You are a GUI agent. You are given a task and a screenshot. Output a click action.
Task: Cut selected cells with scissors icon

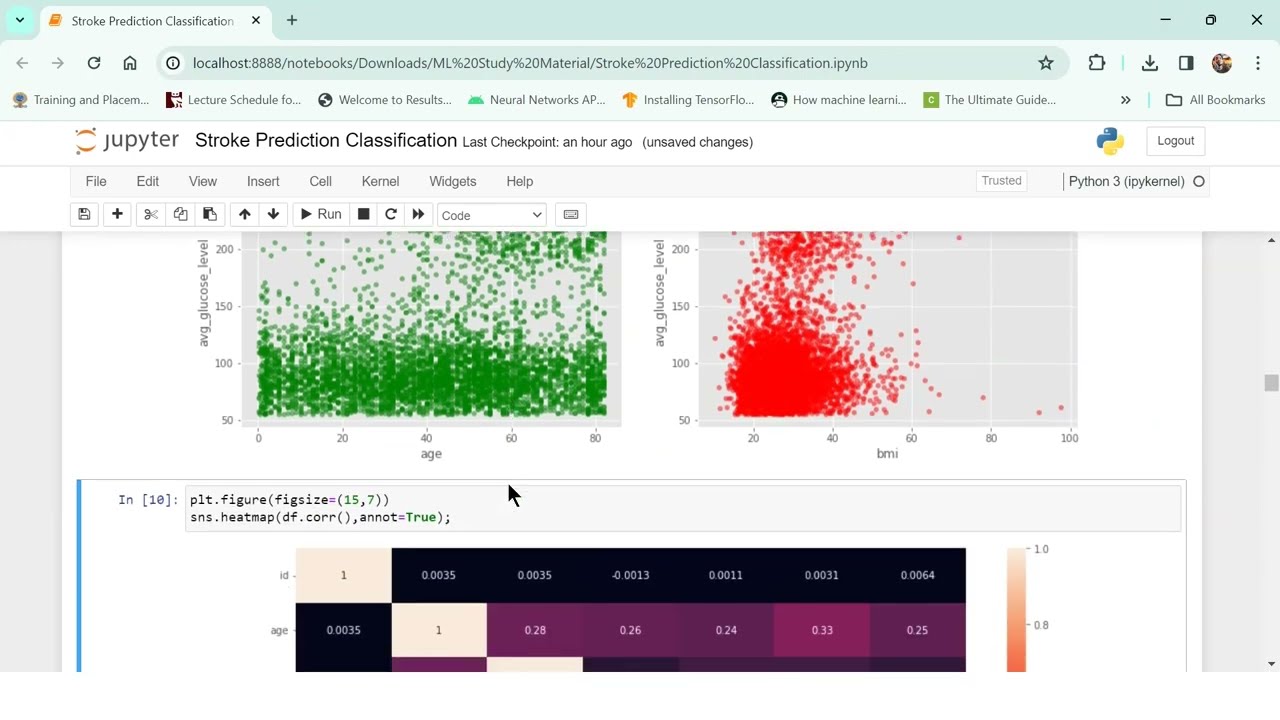coord(151,215)
